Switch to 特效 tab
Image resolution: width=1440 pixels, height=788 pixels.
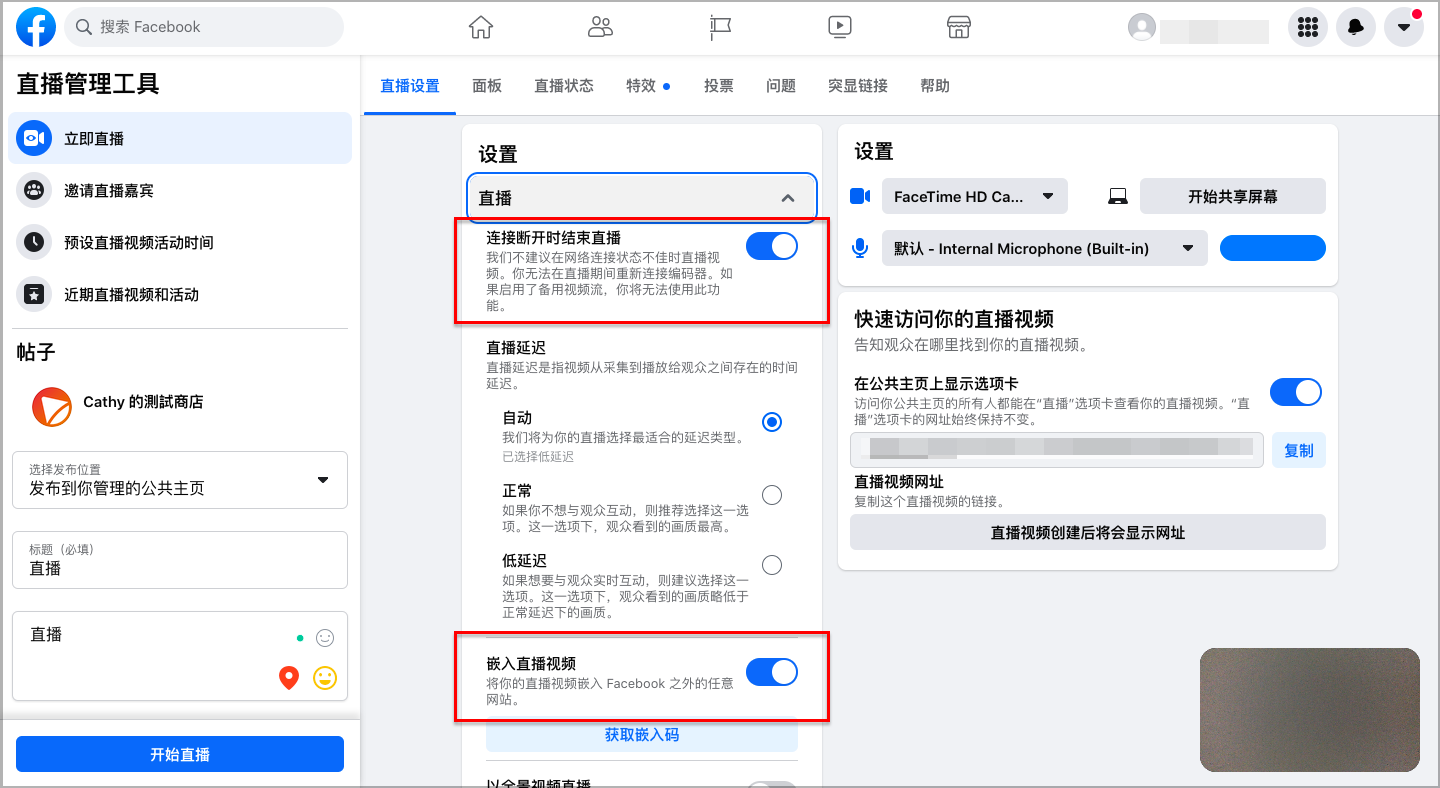pyautogui.click(x=648, y=86)
